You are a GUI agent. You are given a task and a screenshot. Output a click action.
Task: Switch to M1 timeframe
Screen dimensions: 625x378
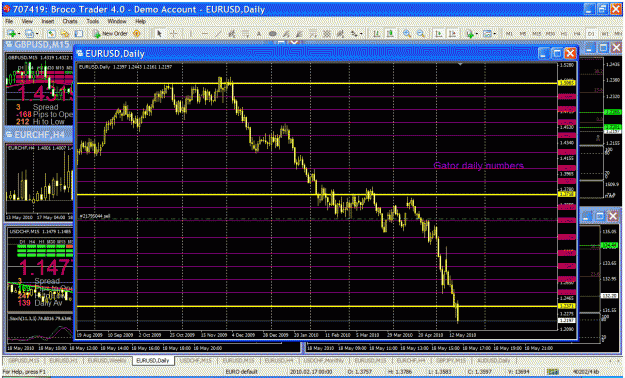tap(509, 34)
